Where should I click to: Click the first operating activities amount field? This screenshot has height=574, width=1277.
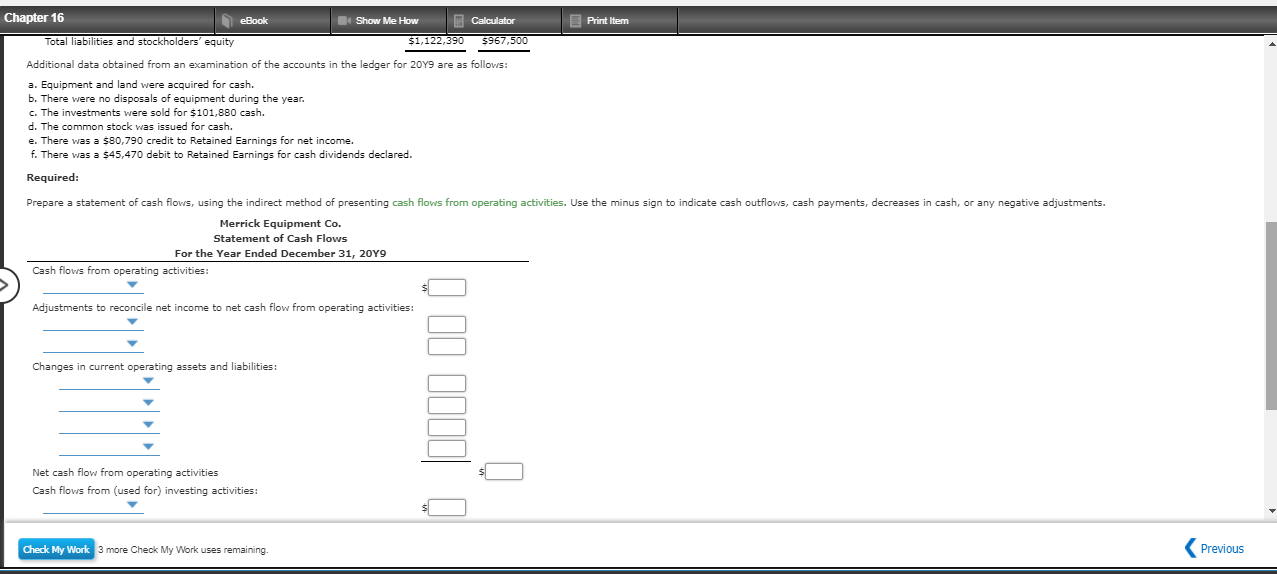point(448,288)
